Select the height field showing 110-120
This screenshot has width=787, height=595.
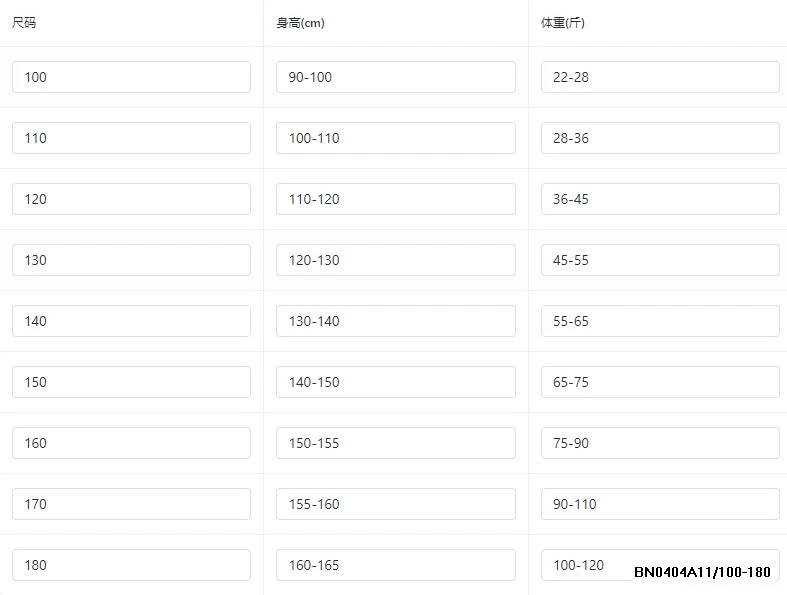tap(396, 199)
